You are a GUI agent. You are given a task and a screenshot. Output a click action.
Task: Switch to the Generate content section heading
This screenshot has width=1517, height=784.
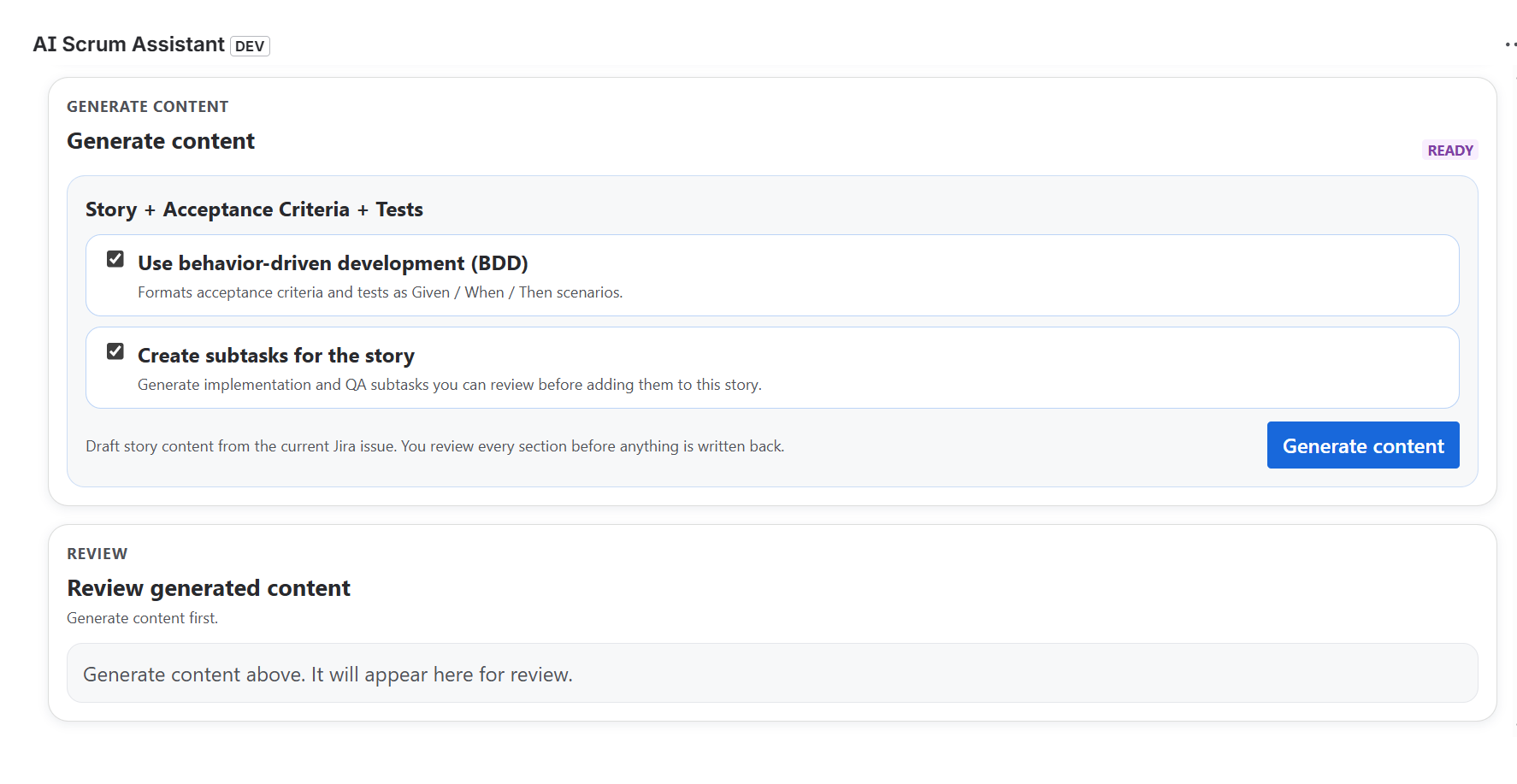(160, 141)
